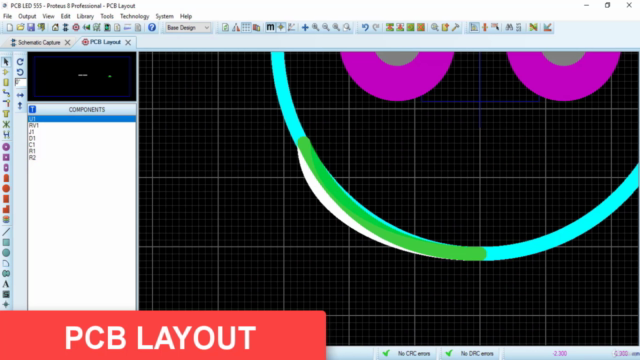
Task: Select the Track mode tool
Action: click(x=6, y=93)
